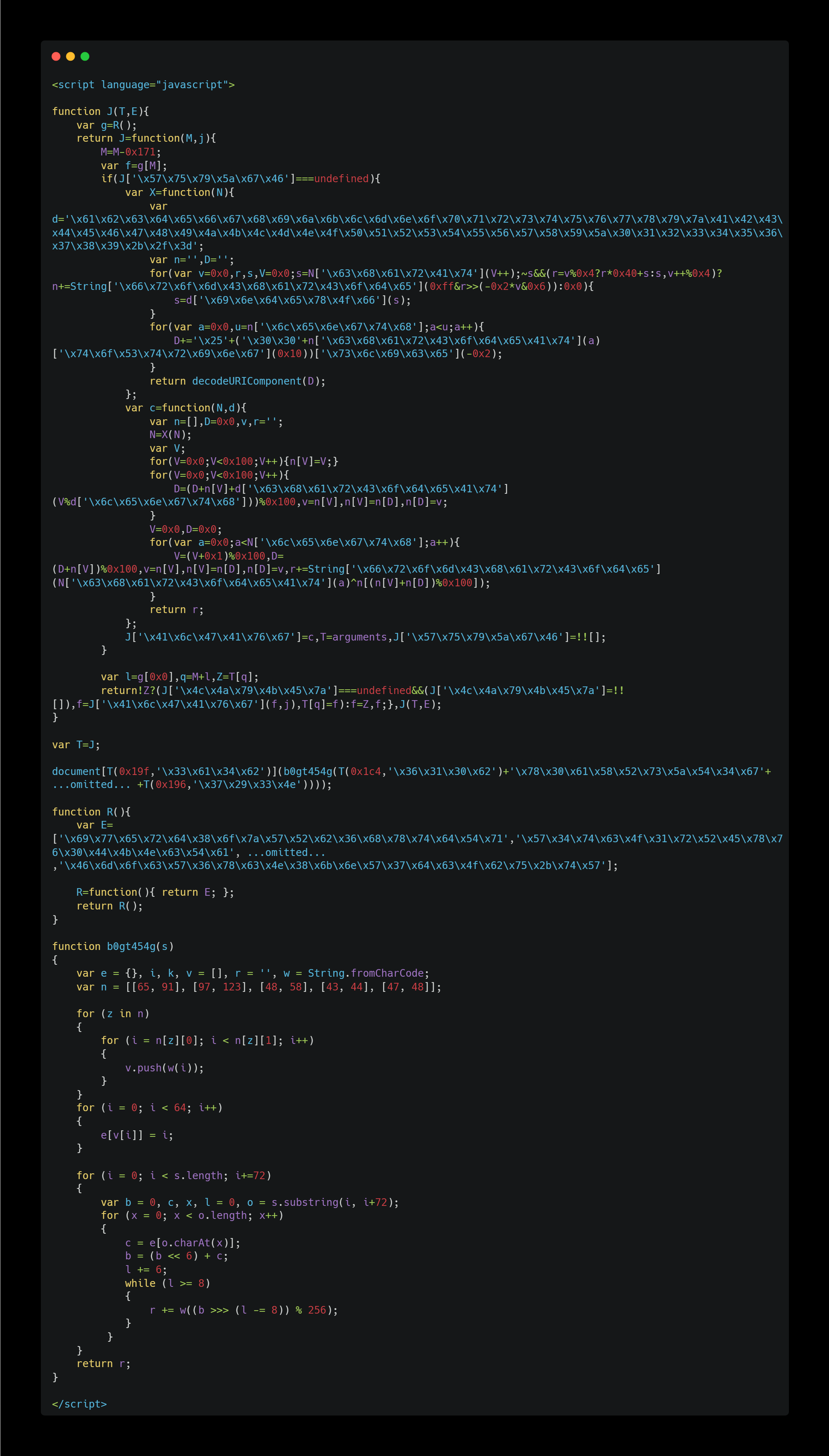Click the yellow minimize dot
Screen dimensions: 829x1456
[70, 56]
